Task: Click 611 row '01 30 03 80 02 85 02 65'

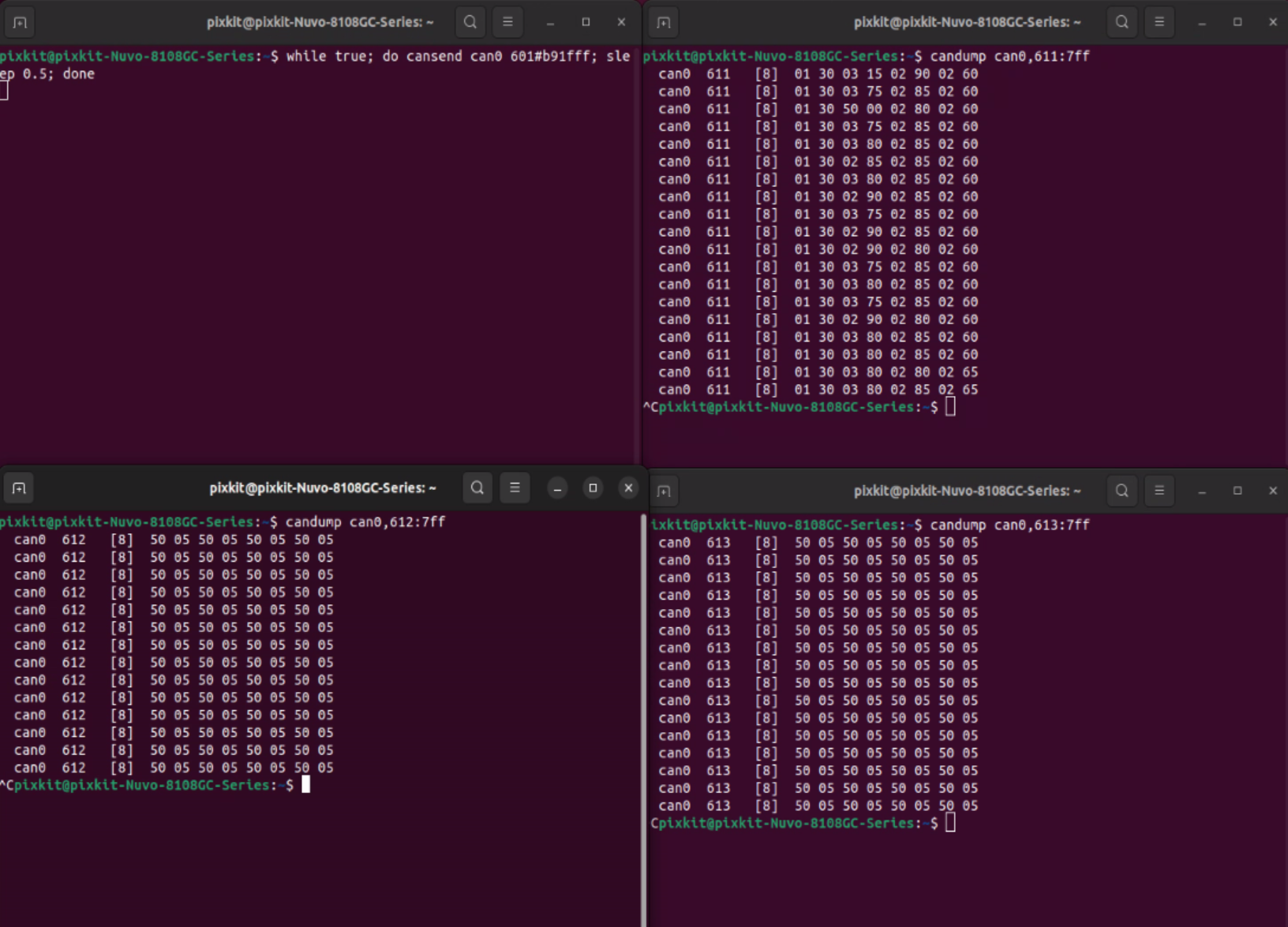Action: (886, 390)
